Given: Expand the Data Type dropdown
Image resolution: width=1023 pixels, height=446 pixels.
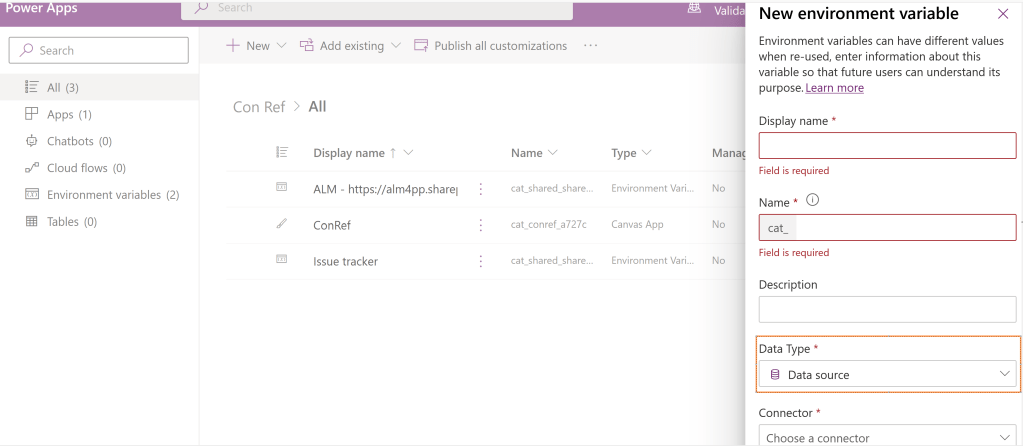Looking at the screenshot, I should point(887,374).
